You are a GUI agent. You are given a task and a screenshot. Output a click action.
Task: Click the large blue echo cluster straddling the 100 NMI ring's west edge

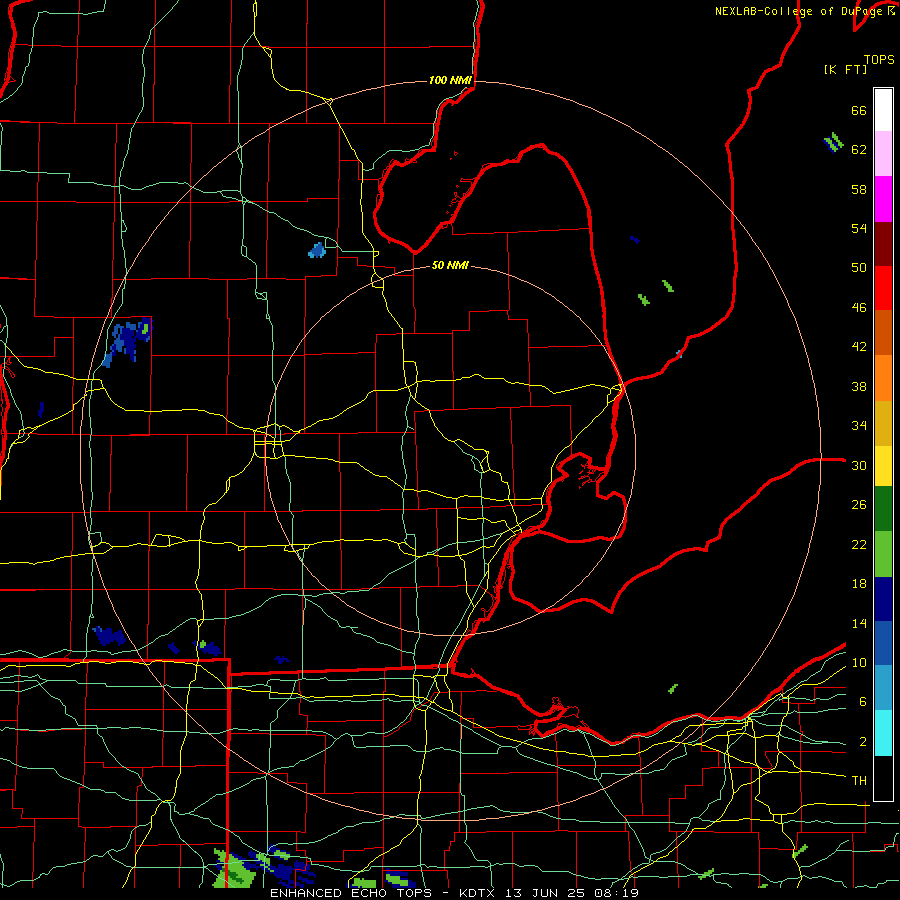pyautogui.click(x=127, y=342)
